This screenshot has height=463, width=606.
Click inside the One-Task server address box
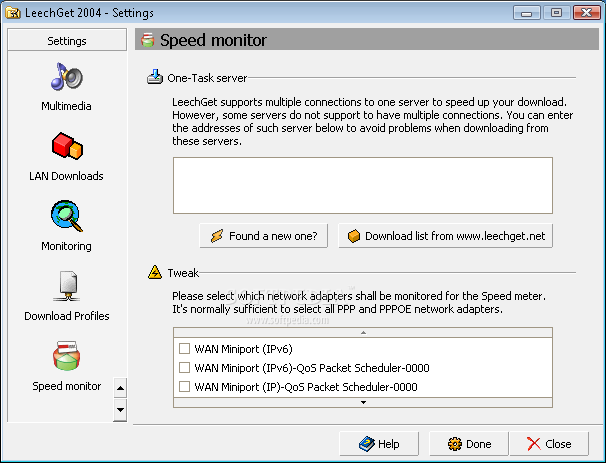363,185
